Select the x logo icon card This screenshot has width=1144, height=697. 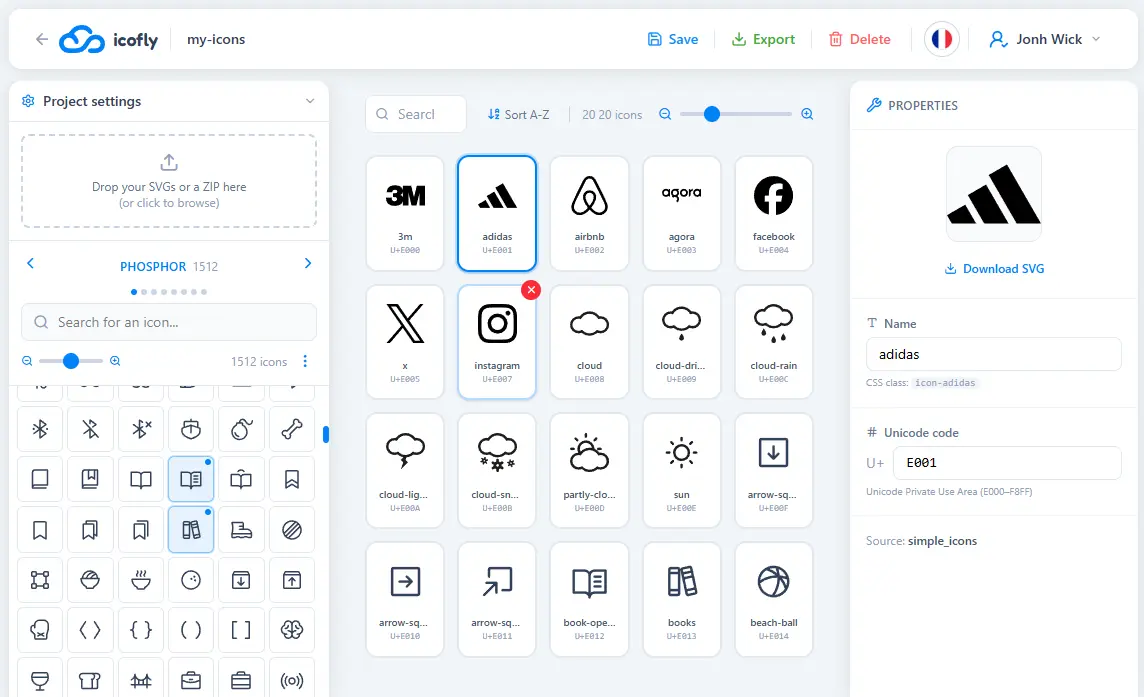point(405,342)
